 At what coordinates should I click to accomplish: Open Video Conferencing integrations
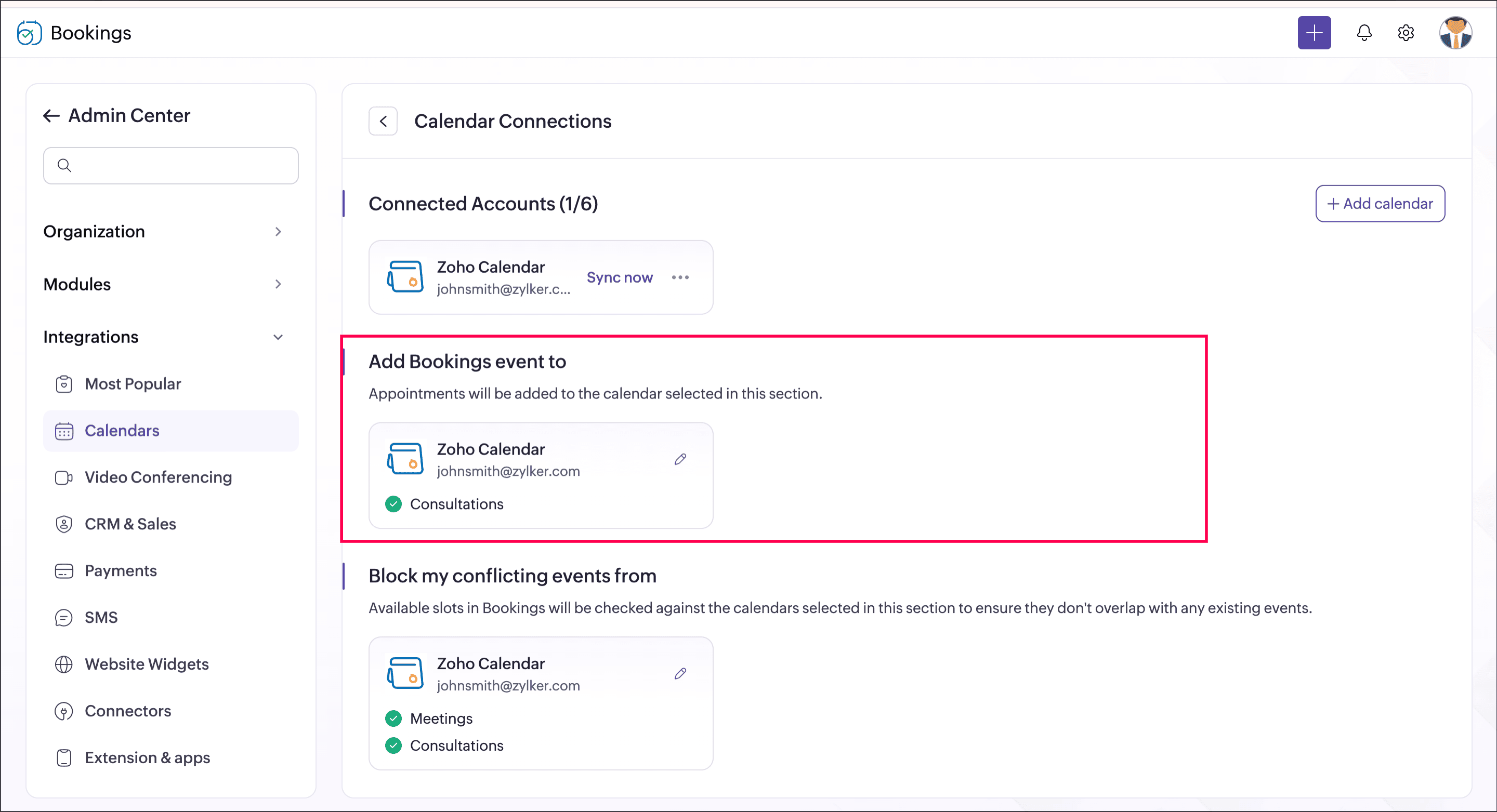tap(171, 477)
